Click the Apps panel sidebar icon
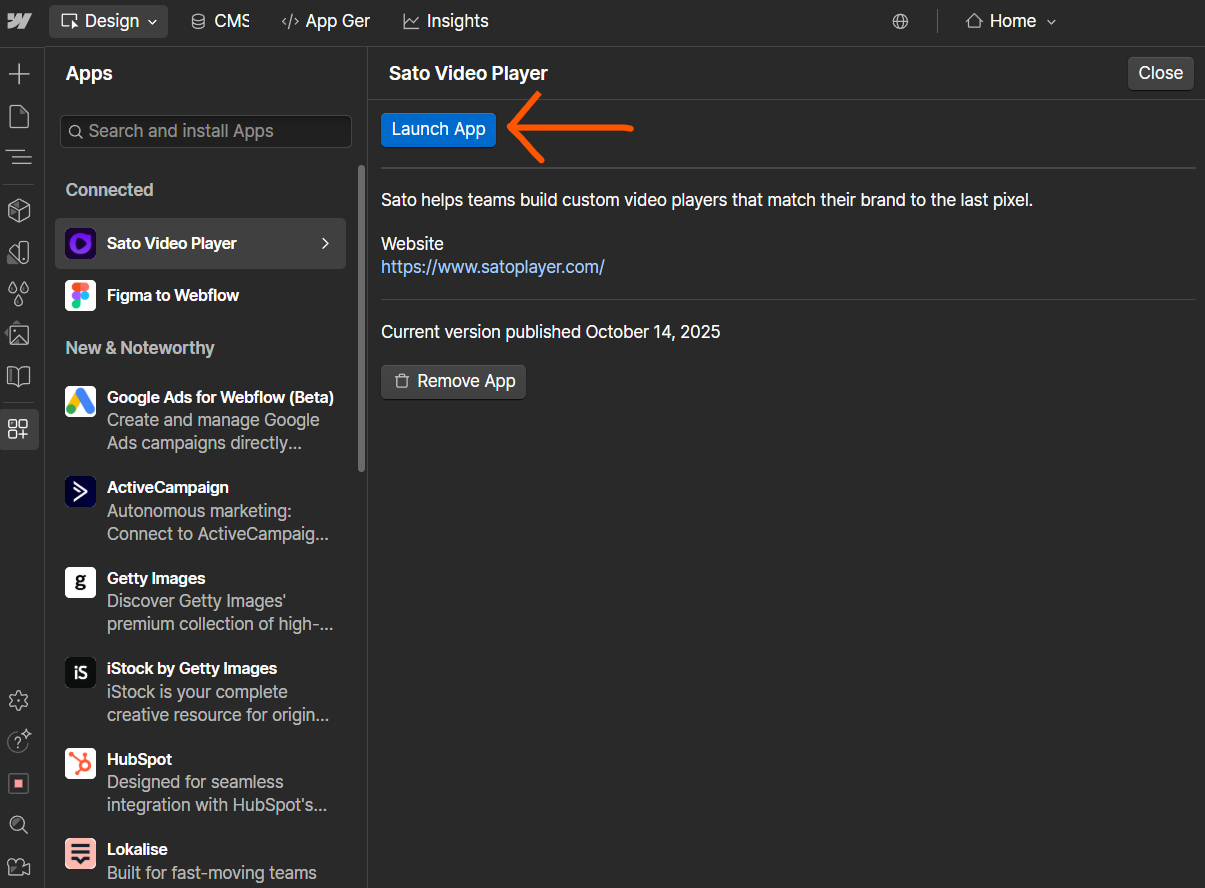The width and height of the screenshot is (1205, 888). point(19,429)
